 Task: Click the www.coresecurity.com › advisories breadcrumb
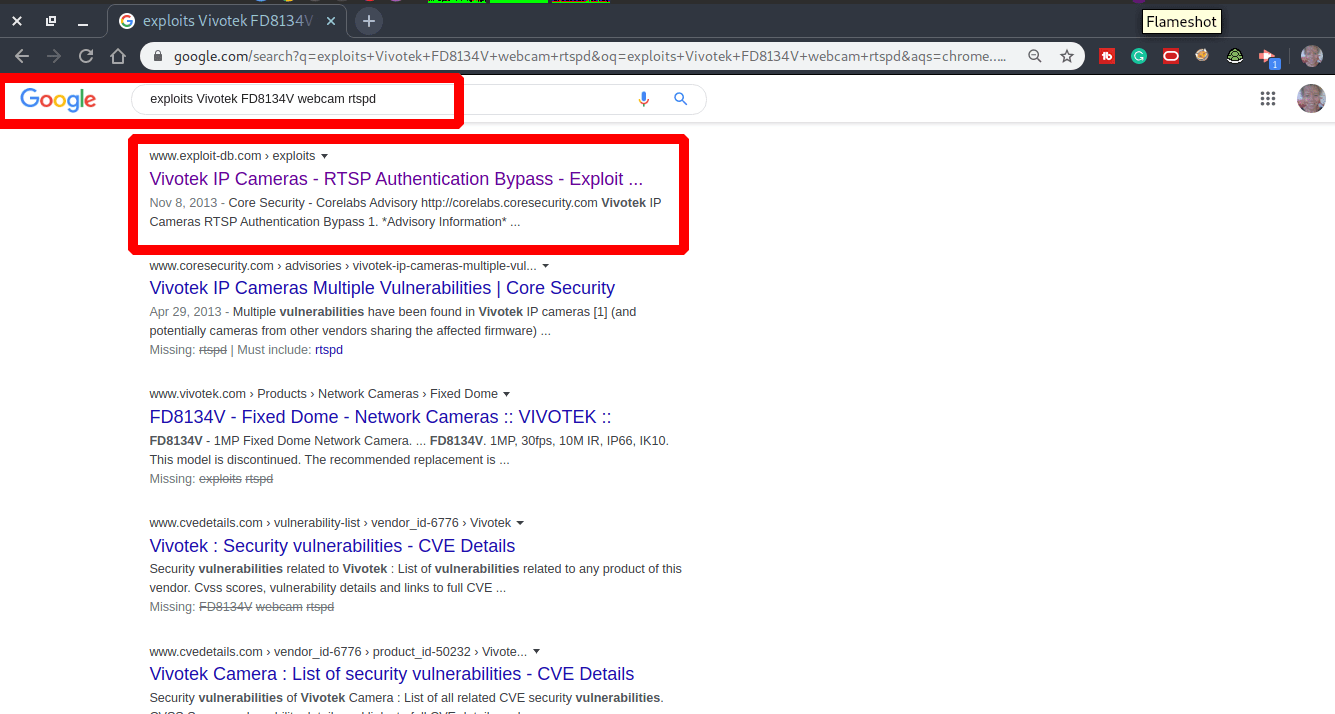tap(343, 266)
